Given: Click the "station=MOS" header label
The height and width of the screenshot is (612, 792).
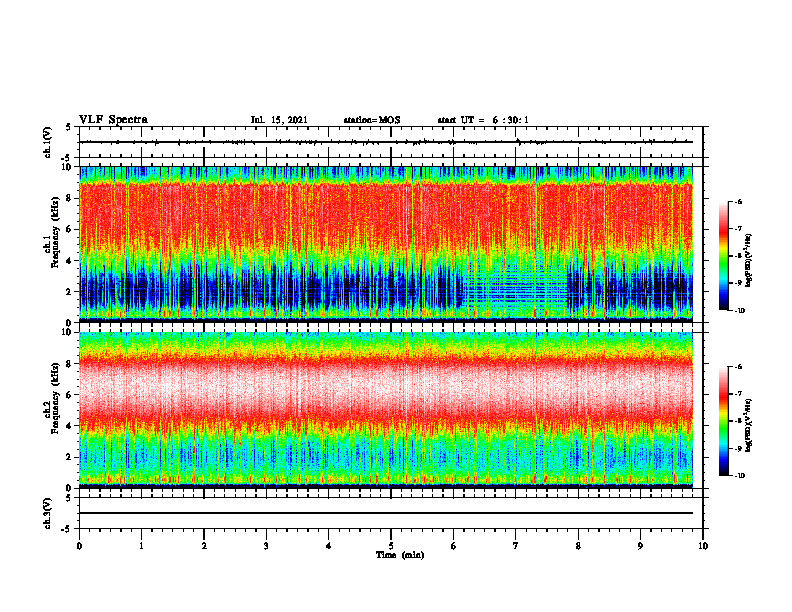Looking at the screenshot, I should click(372, 120).
